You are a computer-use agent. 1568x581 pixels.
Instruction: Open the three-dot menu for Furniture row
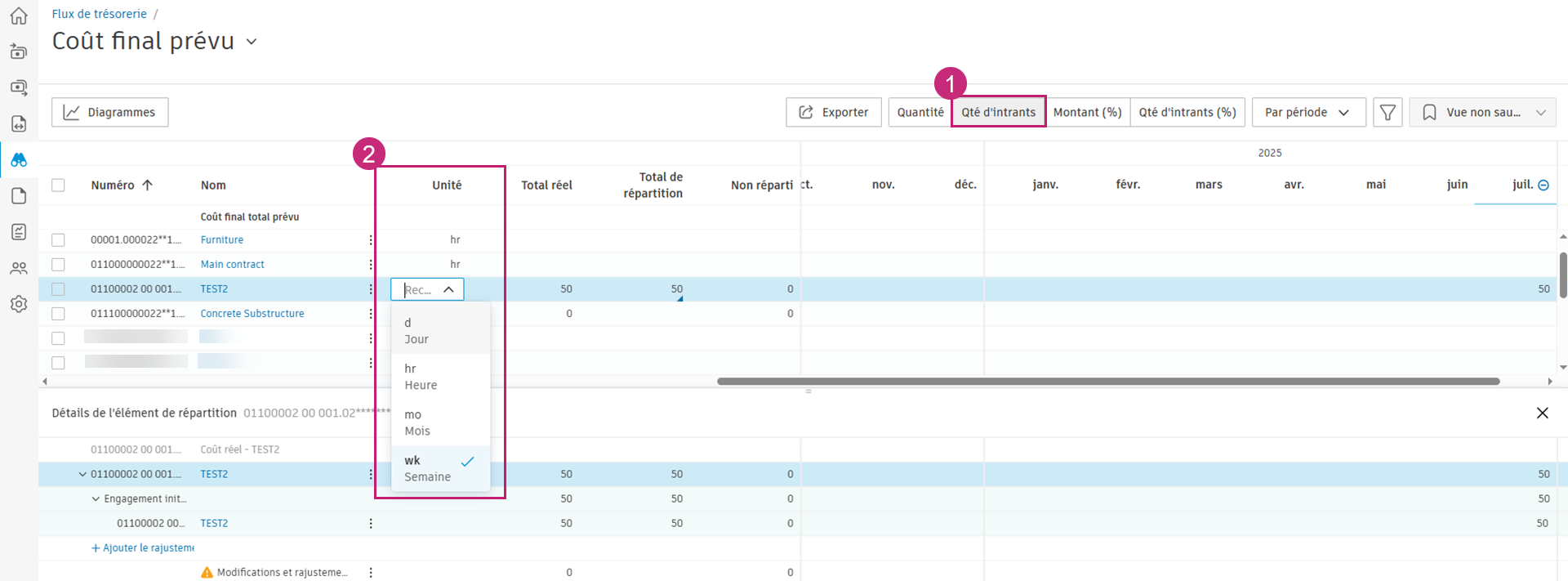tap(371, 240)
